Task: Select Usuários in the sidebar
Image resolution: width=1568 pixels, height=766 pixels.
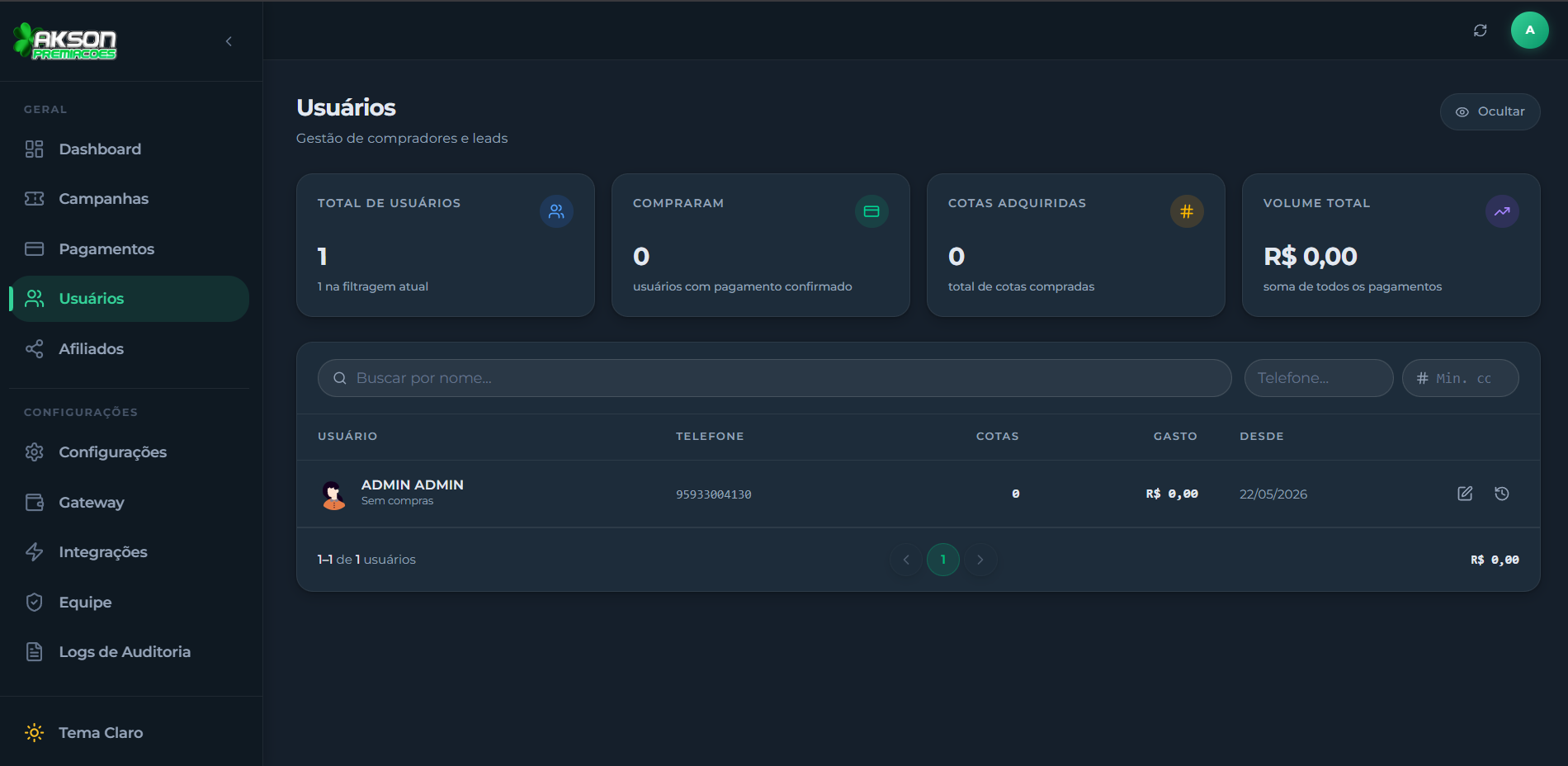Action: click(x=129, y=299)
